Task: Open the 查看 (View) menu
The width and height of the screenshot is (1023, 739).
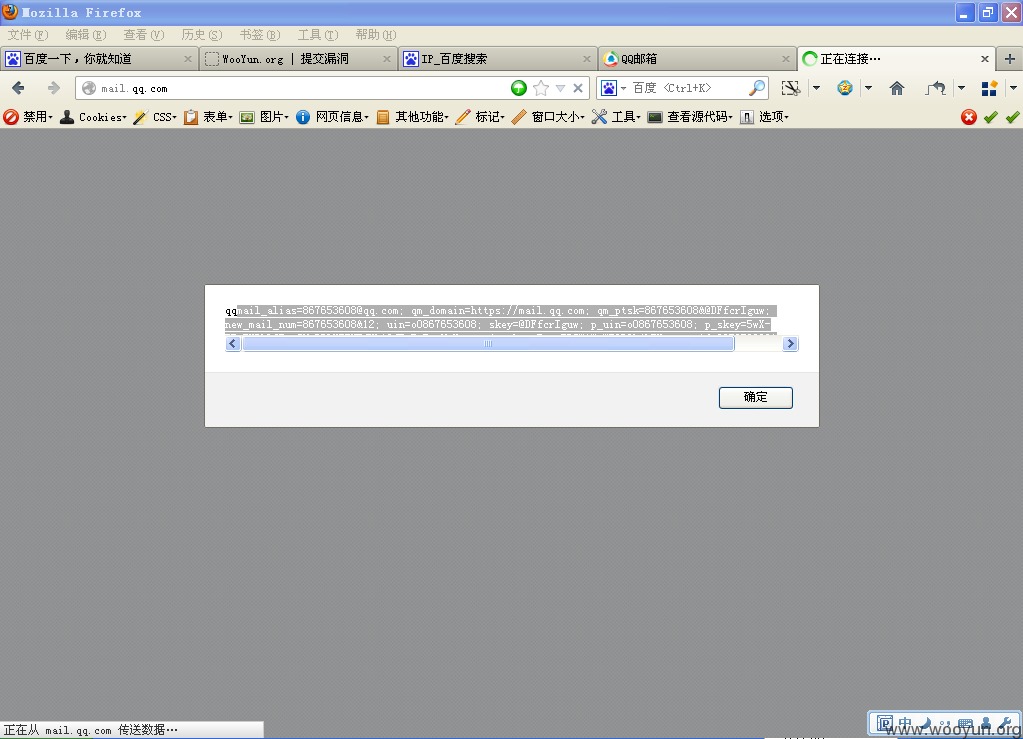Action: pos(144,35)
